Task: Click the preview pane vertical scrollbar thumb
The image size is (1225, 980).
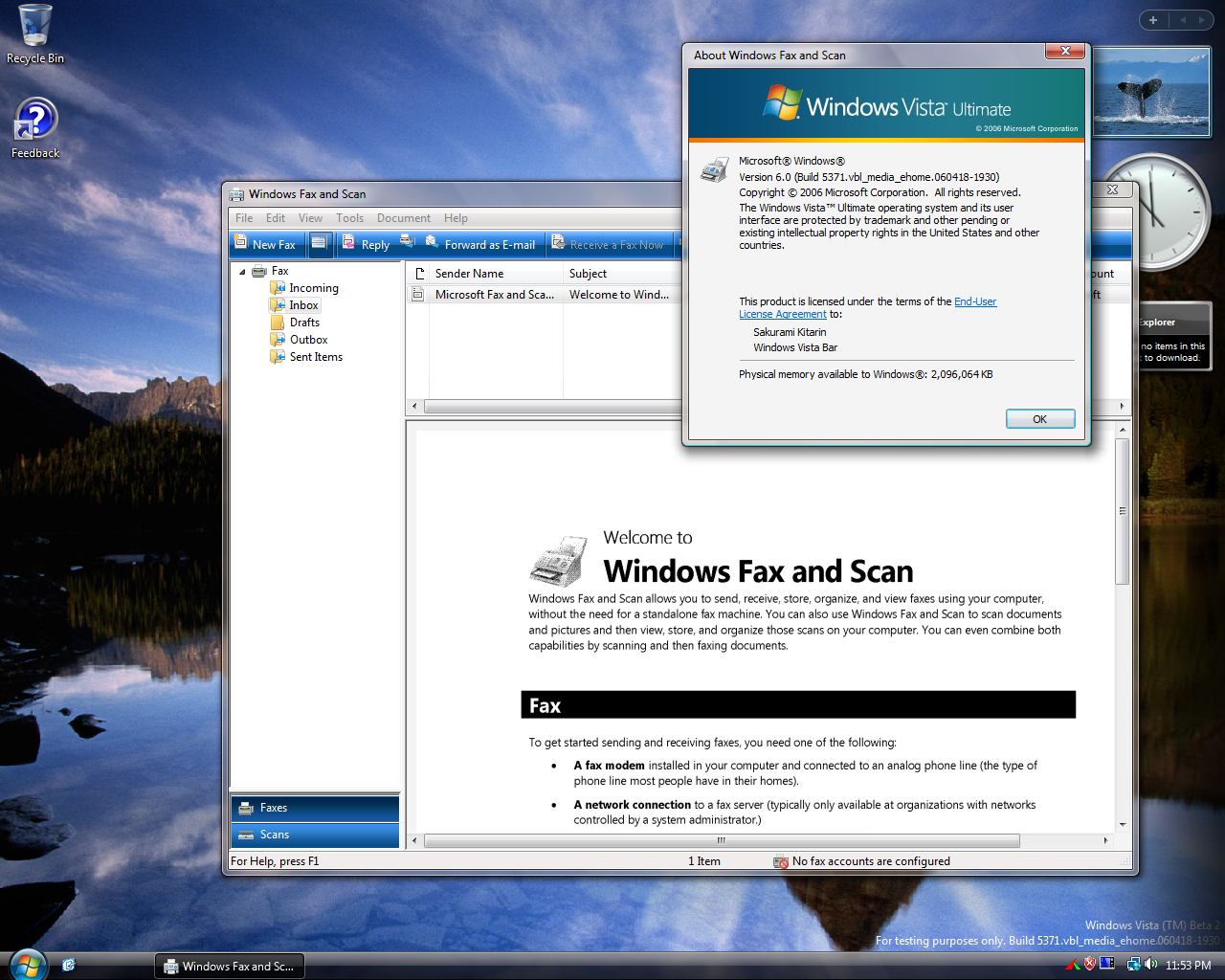Action: pyautogui.click(x=1123, y=511)
